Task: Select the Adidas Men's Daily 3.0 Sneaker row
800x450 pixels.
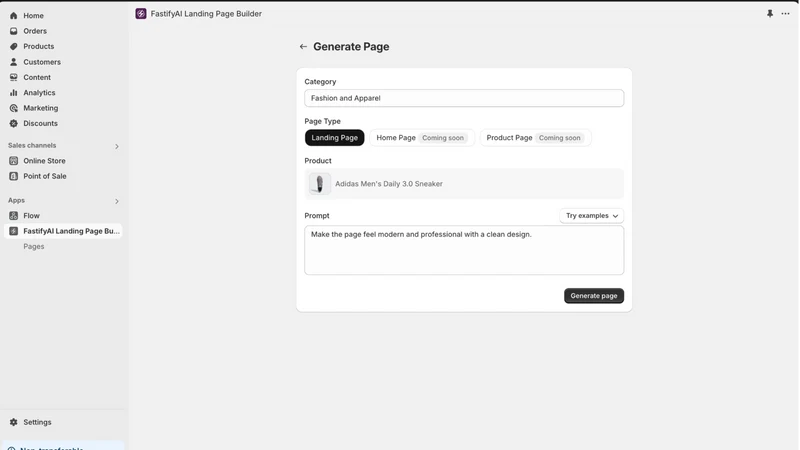Action: coord(464,184)
